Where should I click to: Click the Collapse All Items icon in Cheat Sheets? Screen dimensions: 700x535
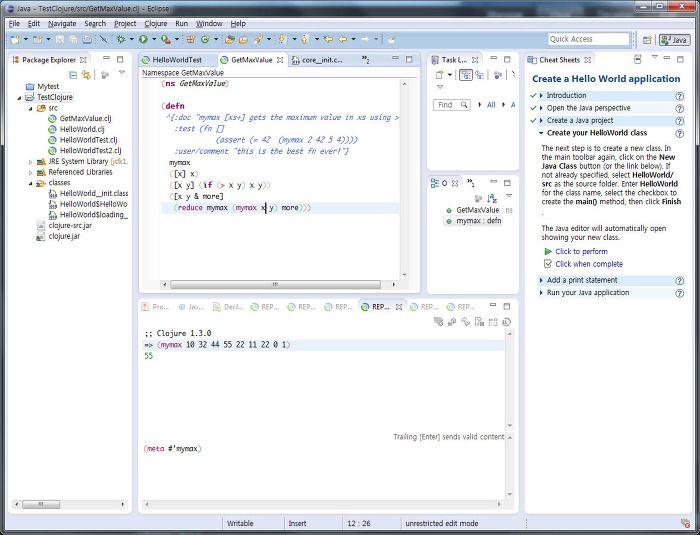[x=638, y=59]
